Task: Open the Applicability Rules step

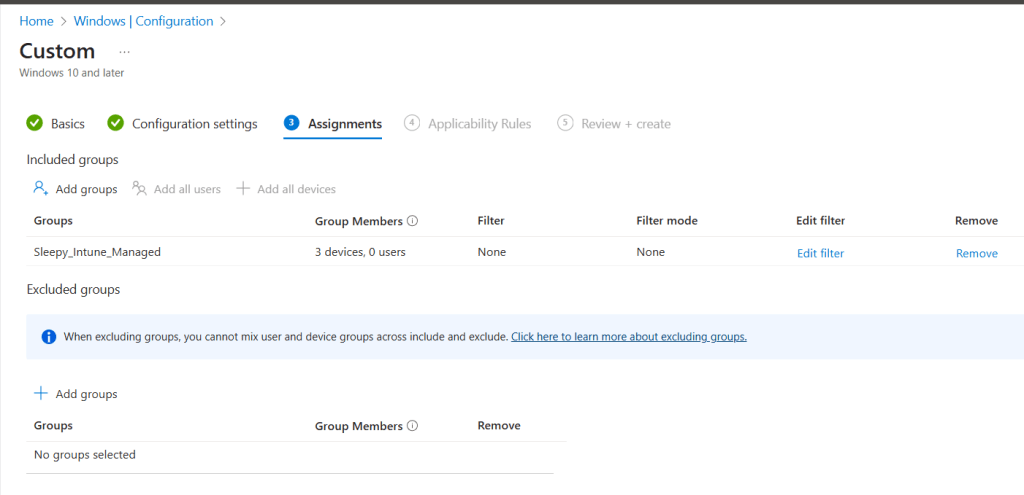Action: pyautogui.click(x=479, y=124)
